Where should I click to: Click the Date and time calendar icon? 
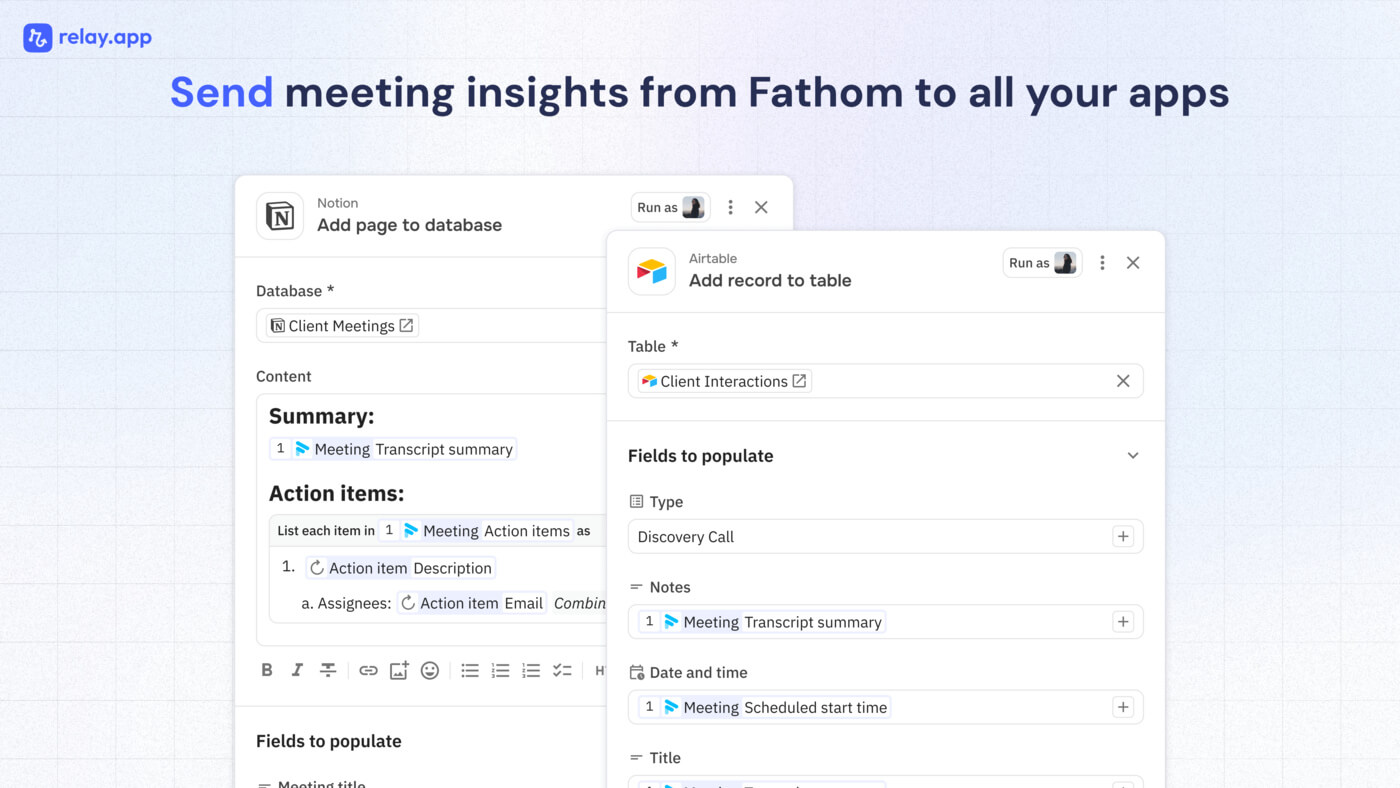[636, 673]
